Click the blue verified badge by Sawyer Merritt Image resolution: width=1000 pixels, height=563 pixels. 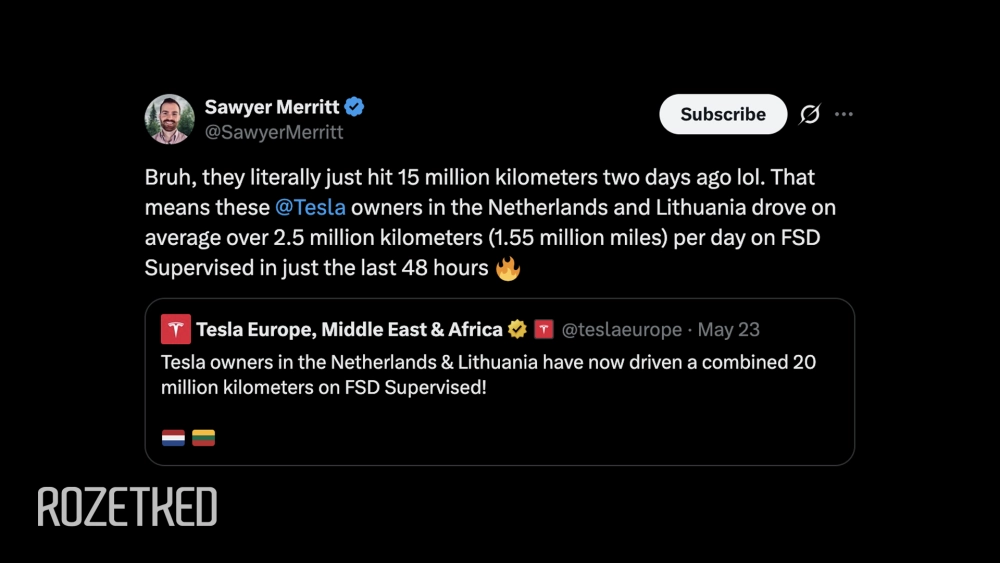(355, 106)
